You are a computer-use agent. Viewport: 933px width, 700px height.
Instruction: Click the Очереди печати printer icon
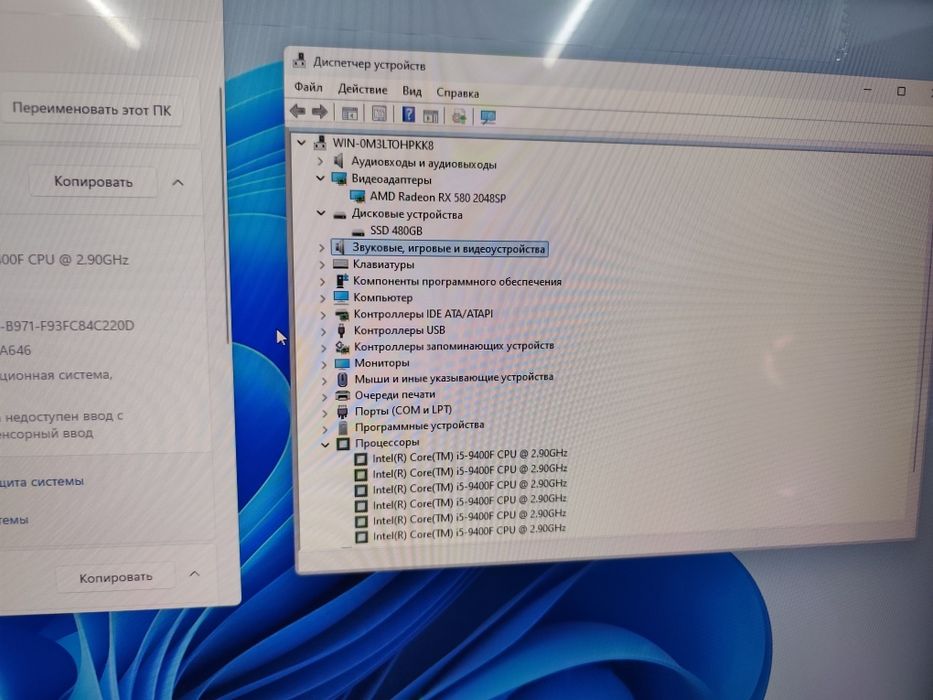343,395
